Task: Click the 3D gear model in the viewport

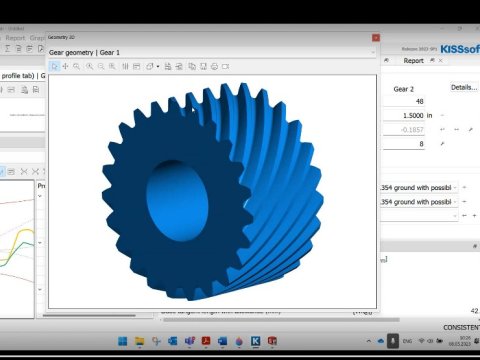Action: [x=212, y=192]
